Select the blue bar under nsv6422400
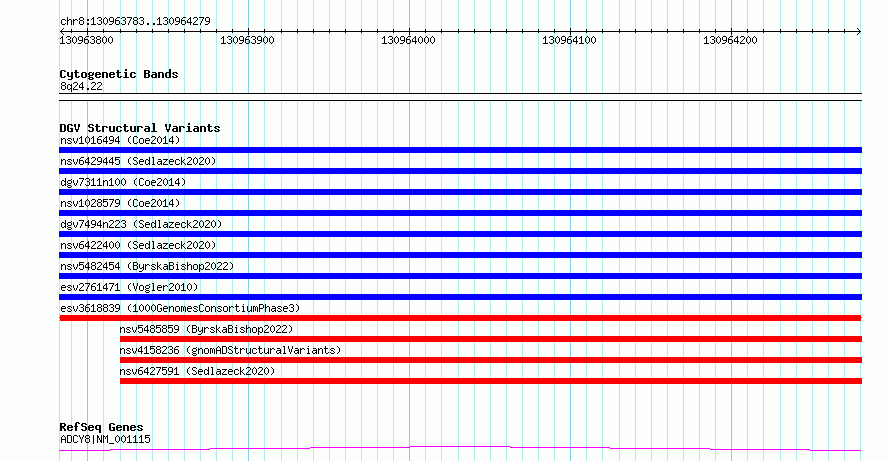Screen dimensions: 890x461 460,255
